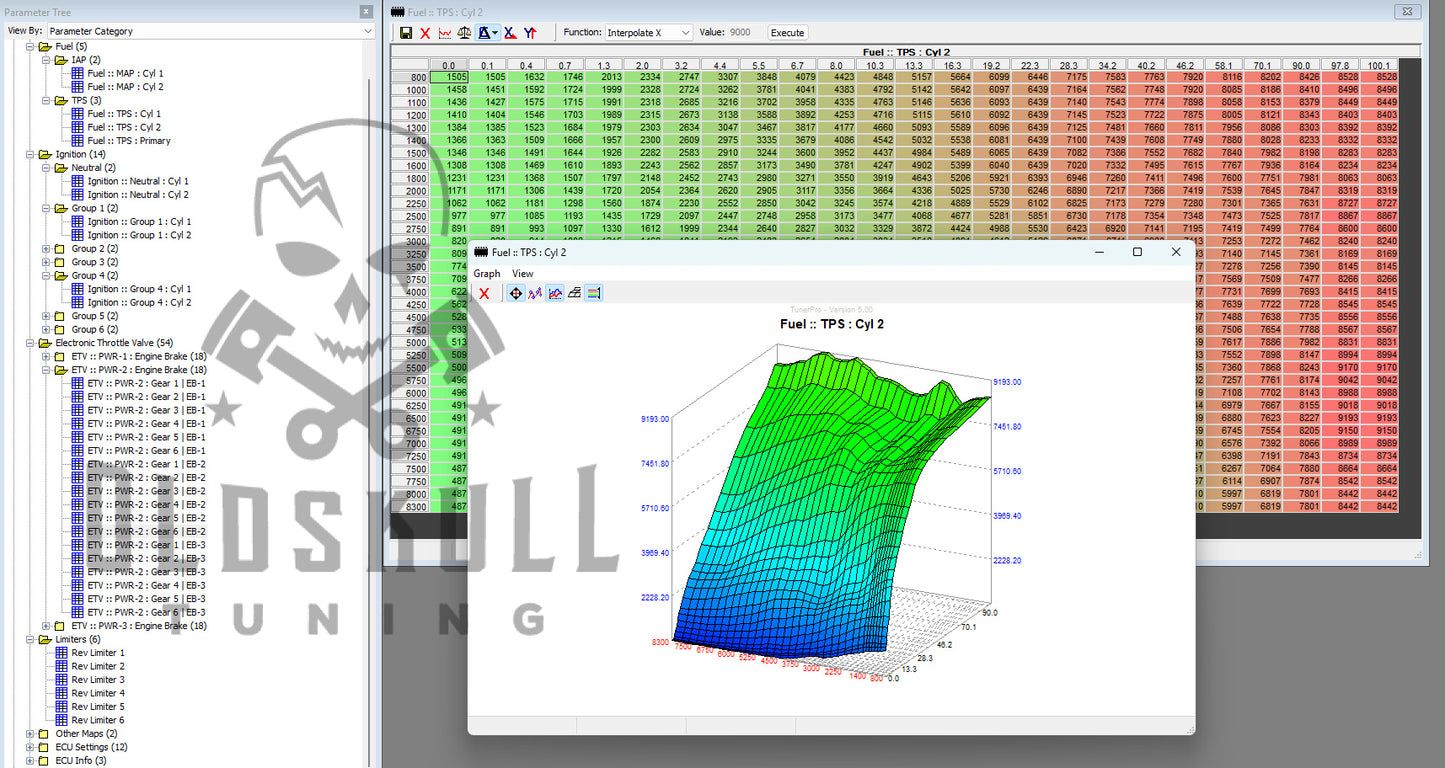
Task: Open the View menu in graph window
Action: [522, 273]
